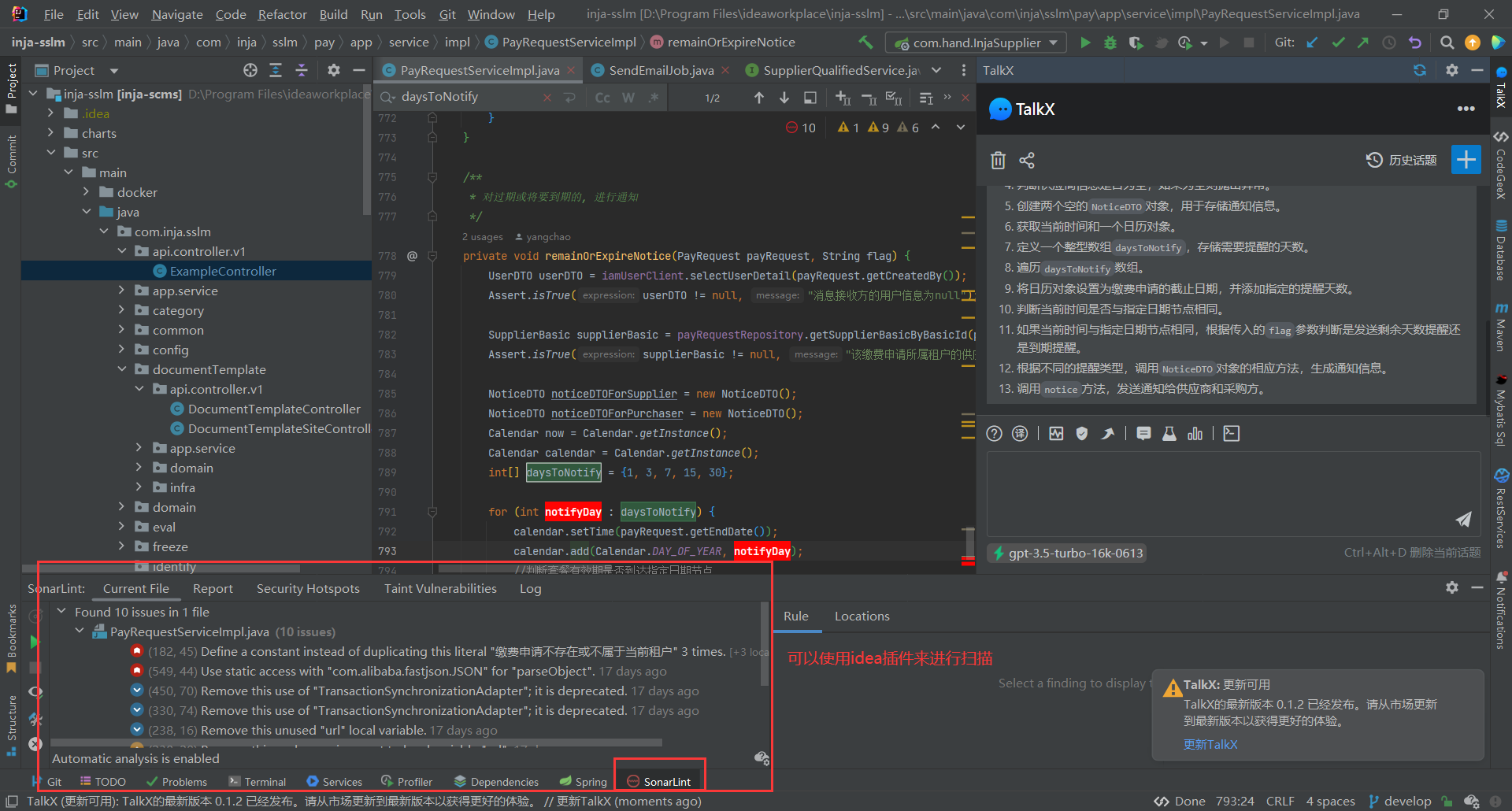The image size is (1512, 811).
Task: Open the TalkX three-dot more menu
Action: click(1466, 109)
